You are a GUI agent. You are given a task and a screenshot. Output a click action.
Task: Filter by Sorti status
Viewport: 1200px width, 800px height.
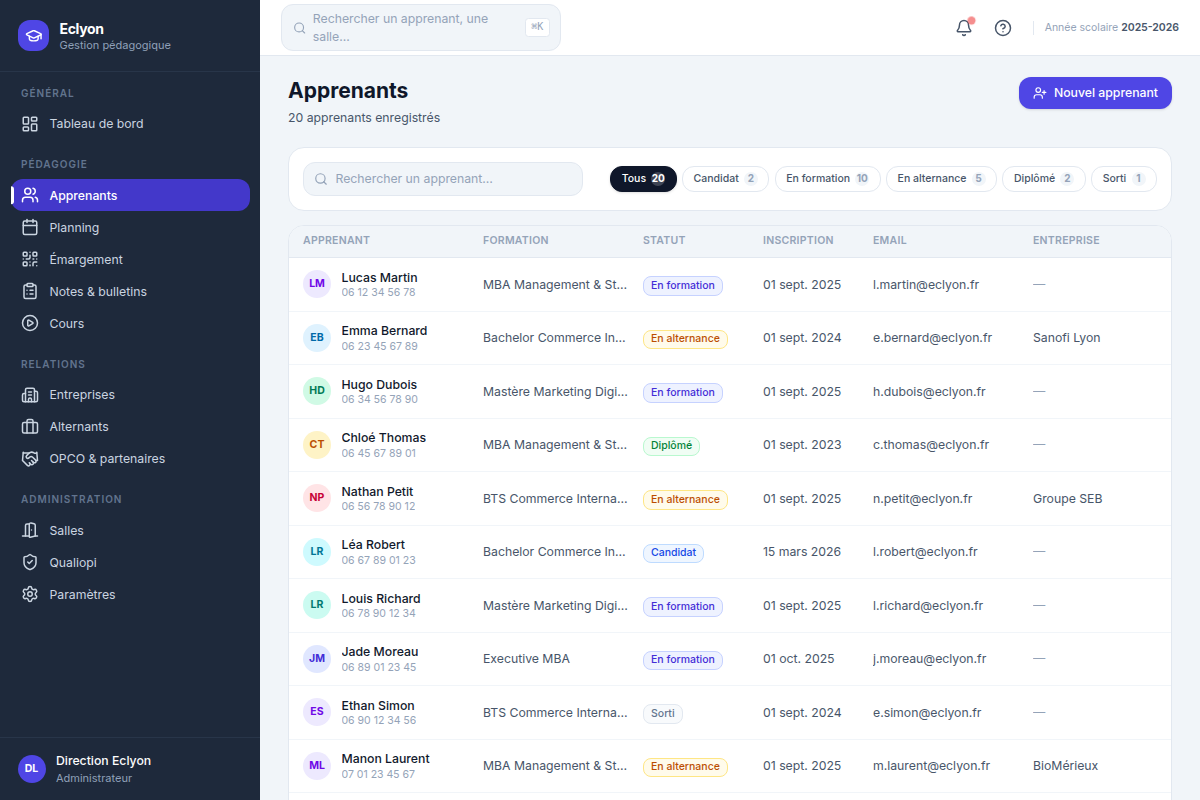tap(1124, 179)
